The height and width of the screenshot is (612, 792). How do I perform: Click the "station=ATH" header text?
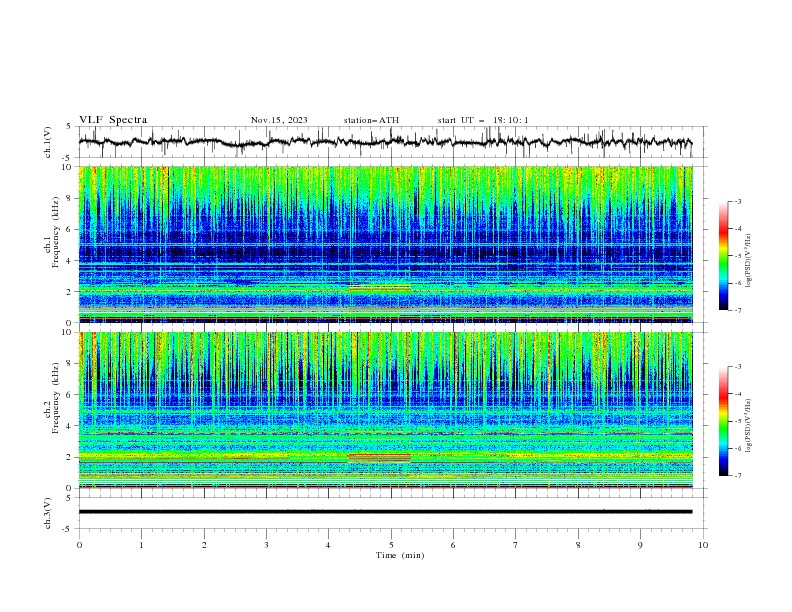point(371,120)
